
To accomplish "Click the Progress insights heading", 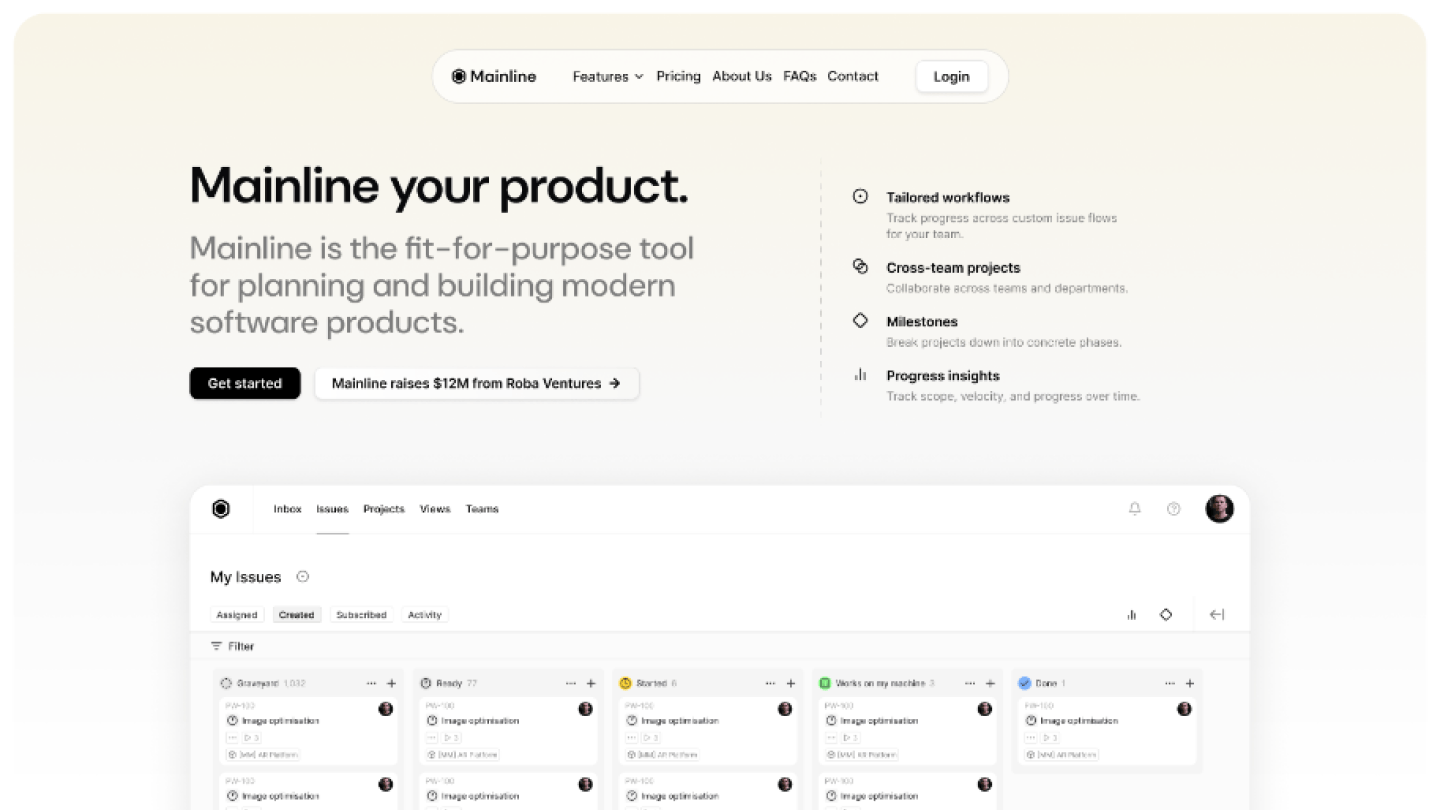I will (943, 375).
